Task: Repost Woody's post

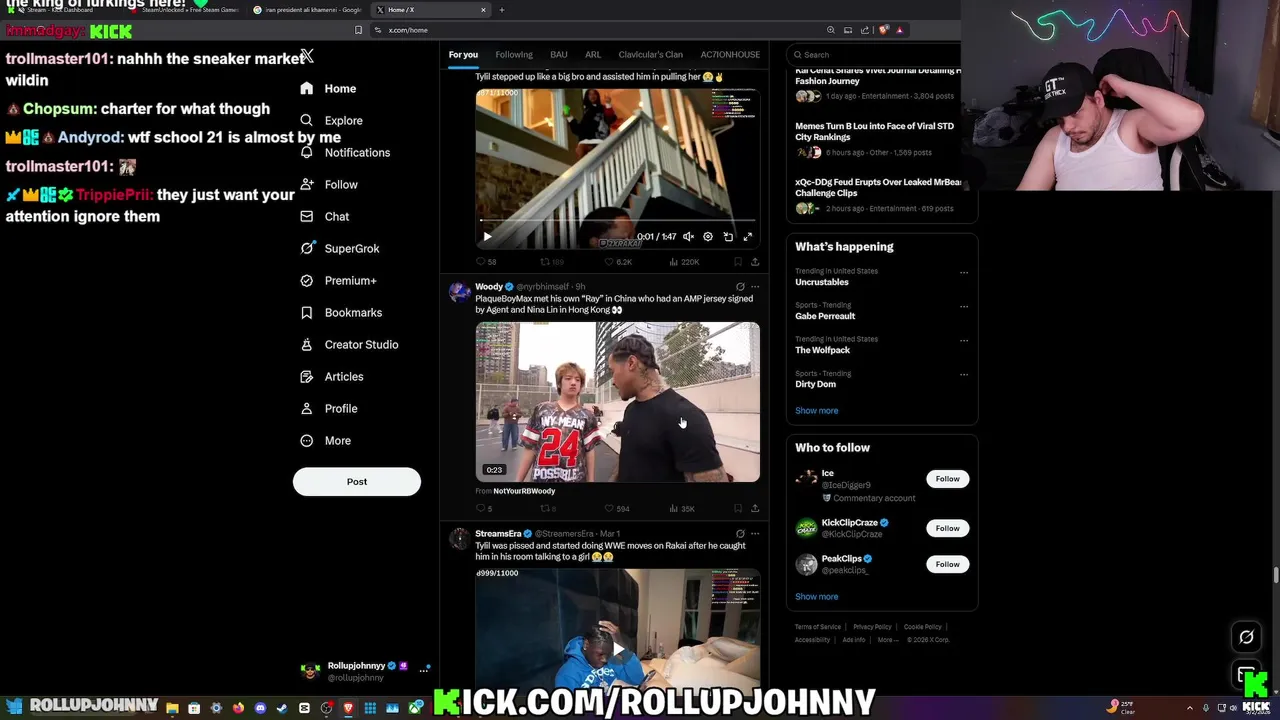Action: (x=548, y=509)
